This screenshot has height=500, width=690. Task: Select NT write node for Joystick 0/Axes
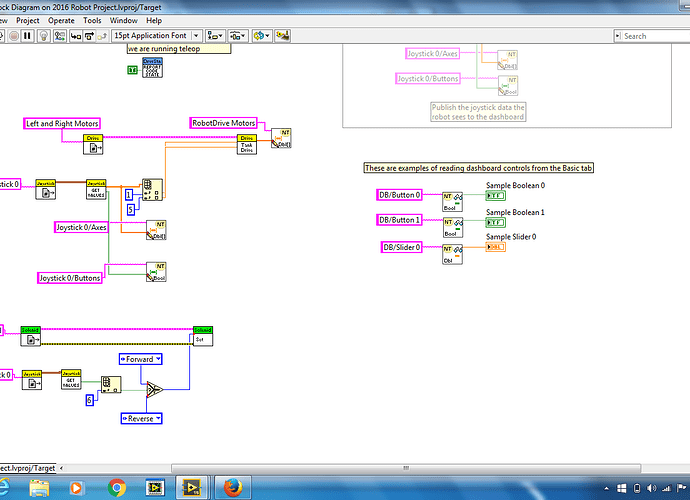pos(156,230)
